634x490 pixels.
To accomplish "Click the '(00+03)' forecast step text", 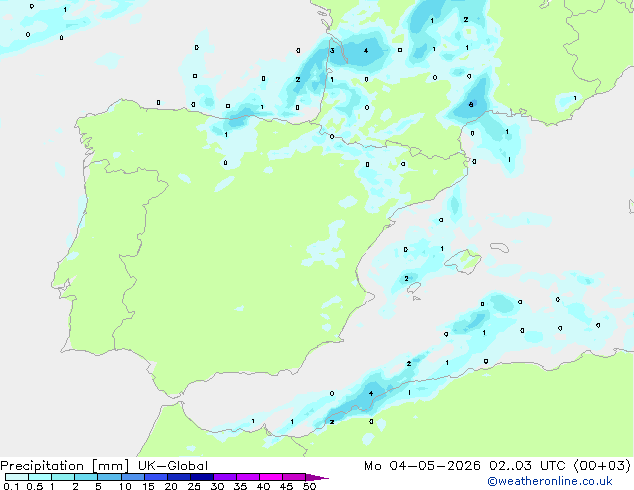I will pos(602,466).
